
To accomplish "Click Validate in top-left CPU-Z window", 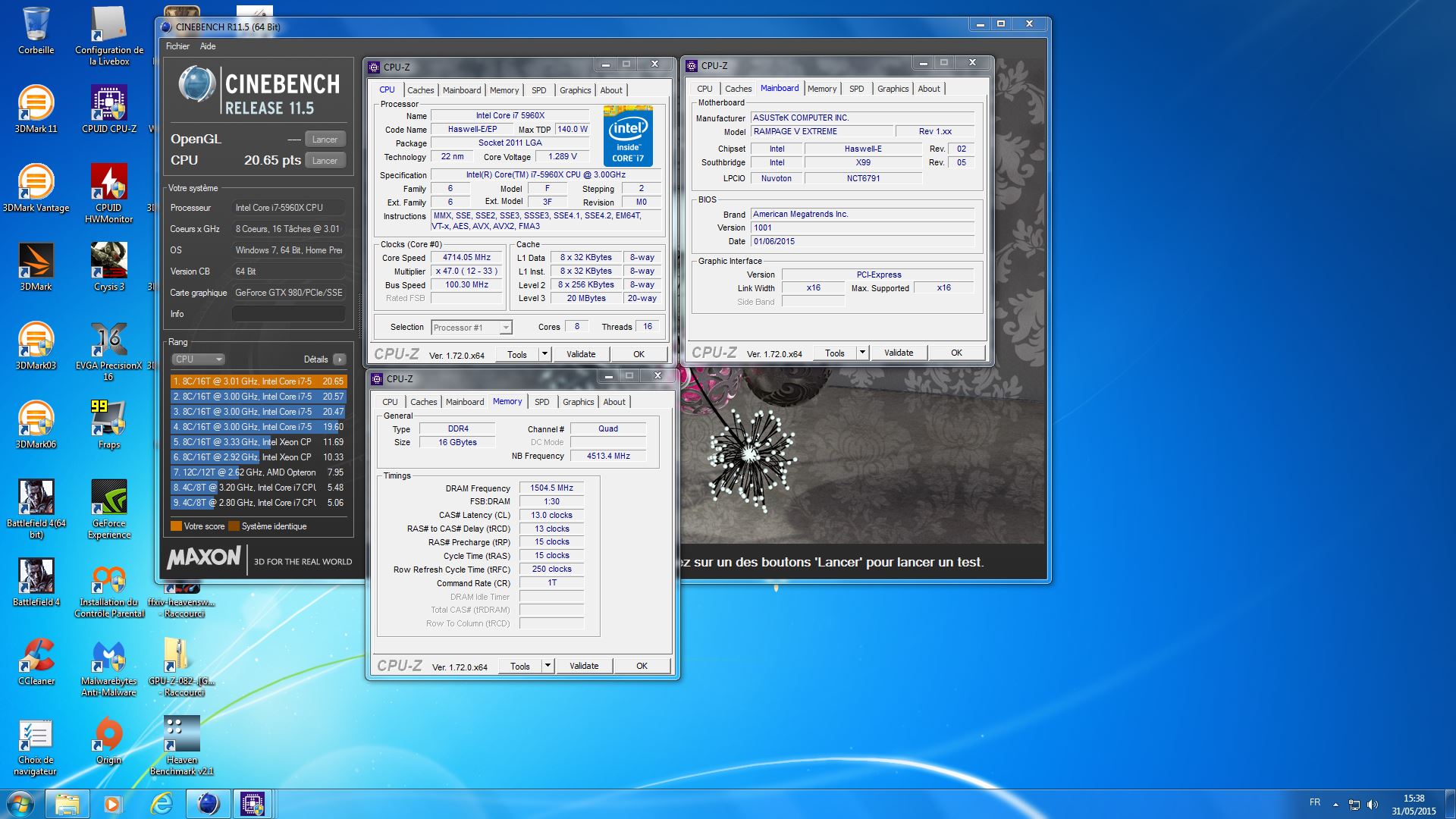I will click(x=582, y=354).
